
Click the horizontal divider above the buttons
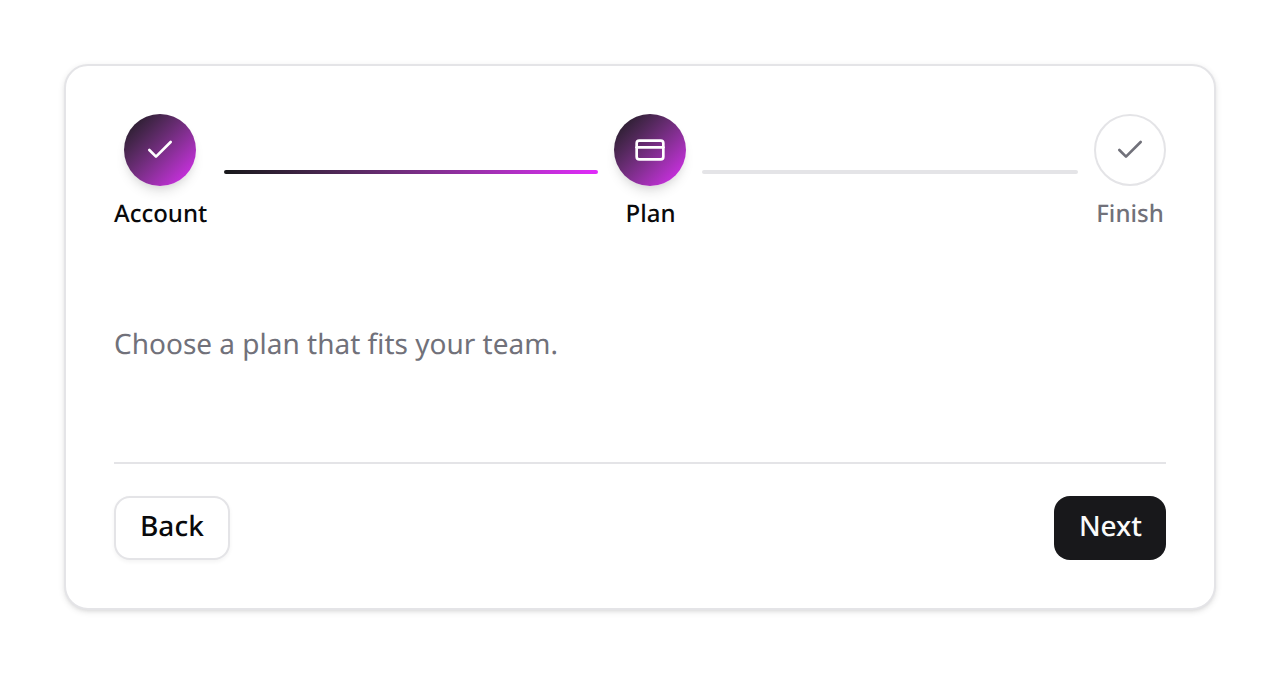(640, 463)
